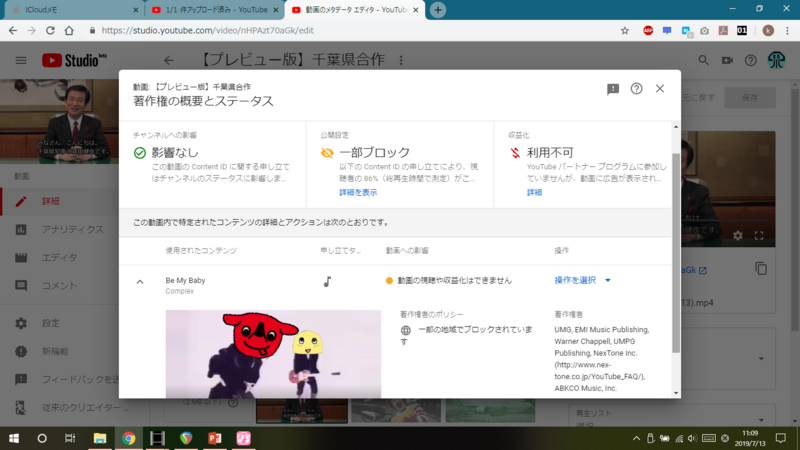
Task: Open the Studio header help icon
Action: (x=751, y=61)
